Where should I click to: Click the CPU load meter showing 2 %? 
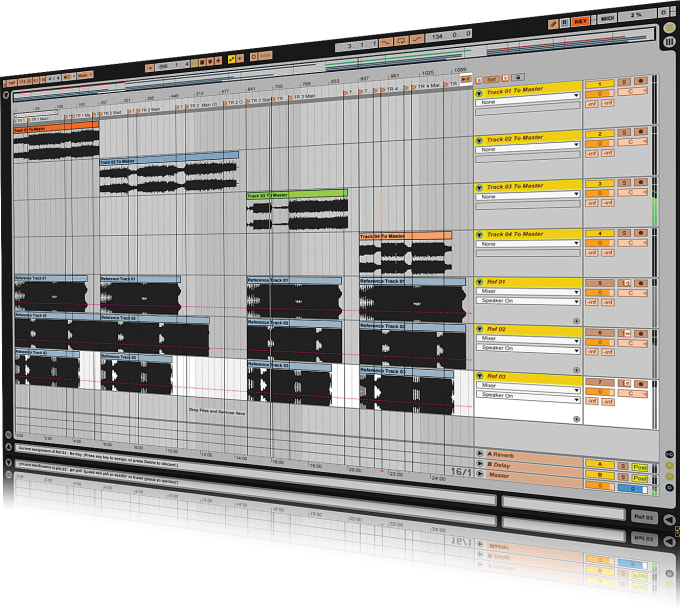point(636,15)
